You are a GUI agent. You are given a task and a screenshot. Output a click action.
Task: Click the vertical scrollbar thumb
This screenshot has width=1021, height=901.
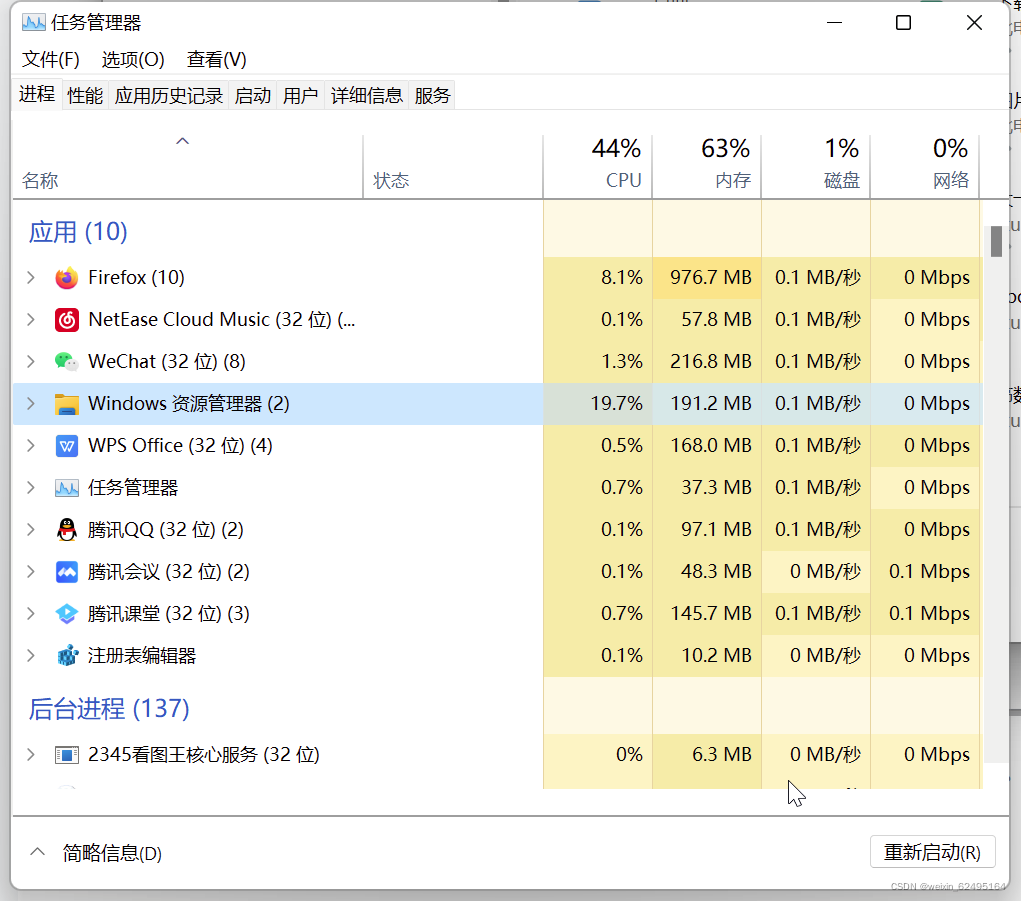(996, 242)
